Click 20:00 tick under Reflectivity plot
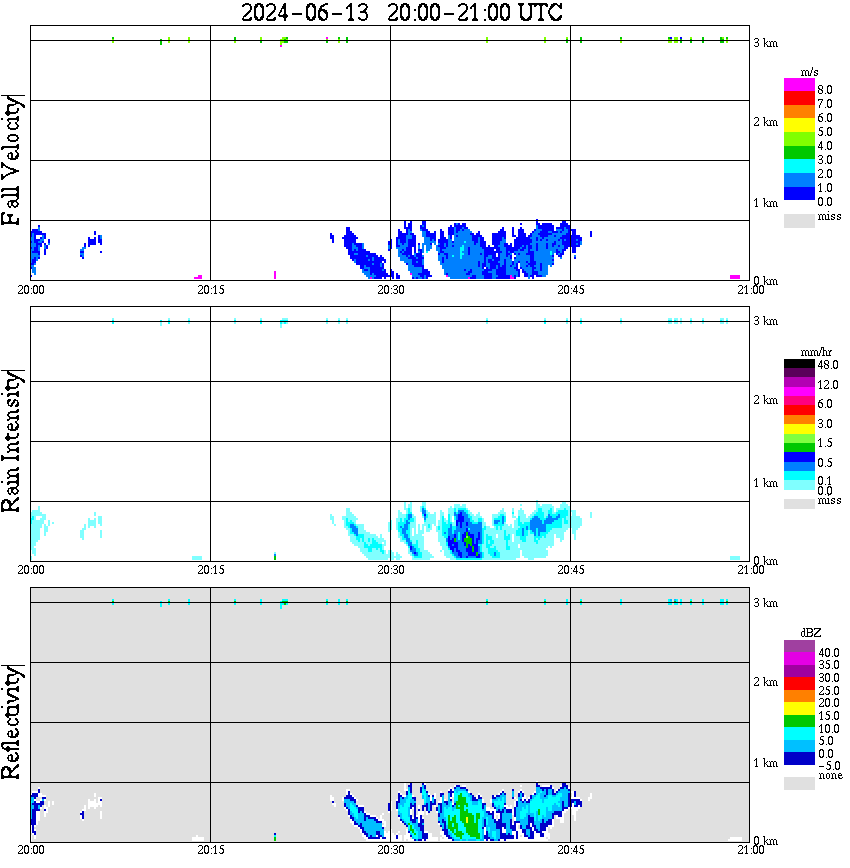Image resolution: width=850 pixels, height=868 pixels. (x=31, y=850)
